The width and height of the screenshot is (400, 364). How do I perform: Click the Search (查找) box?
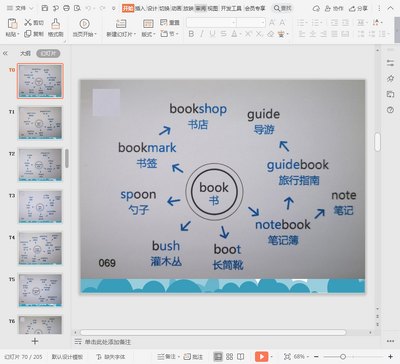tap(282, 8)
